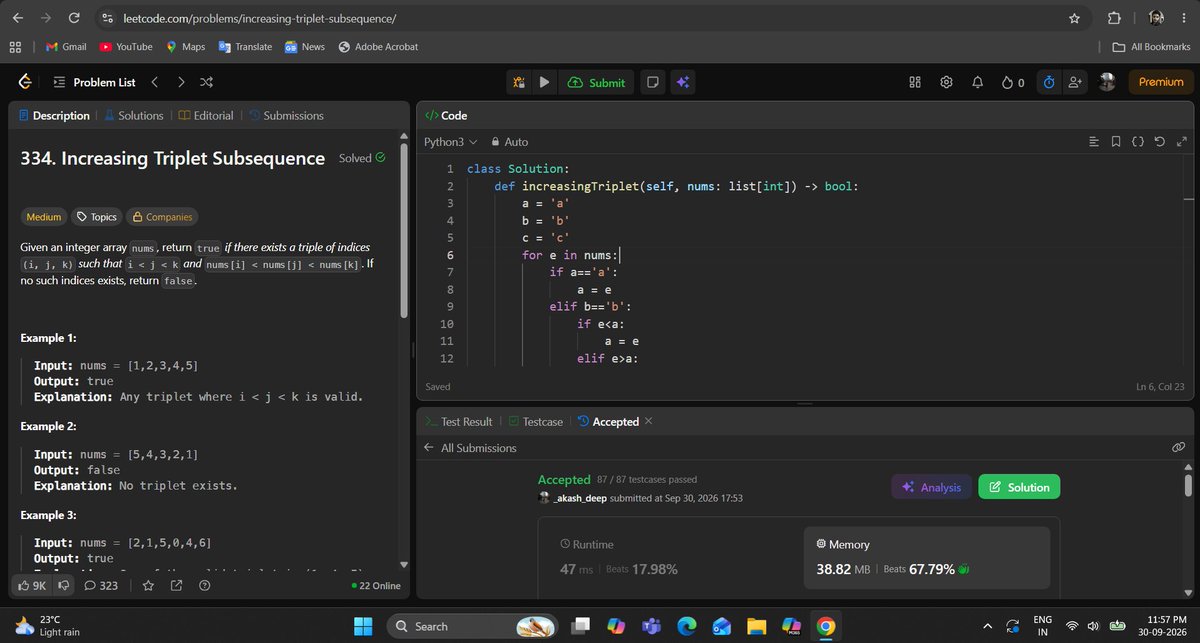
Task: Open the Topics tag
Action: click(96, 217)
